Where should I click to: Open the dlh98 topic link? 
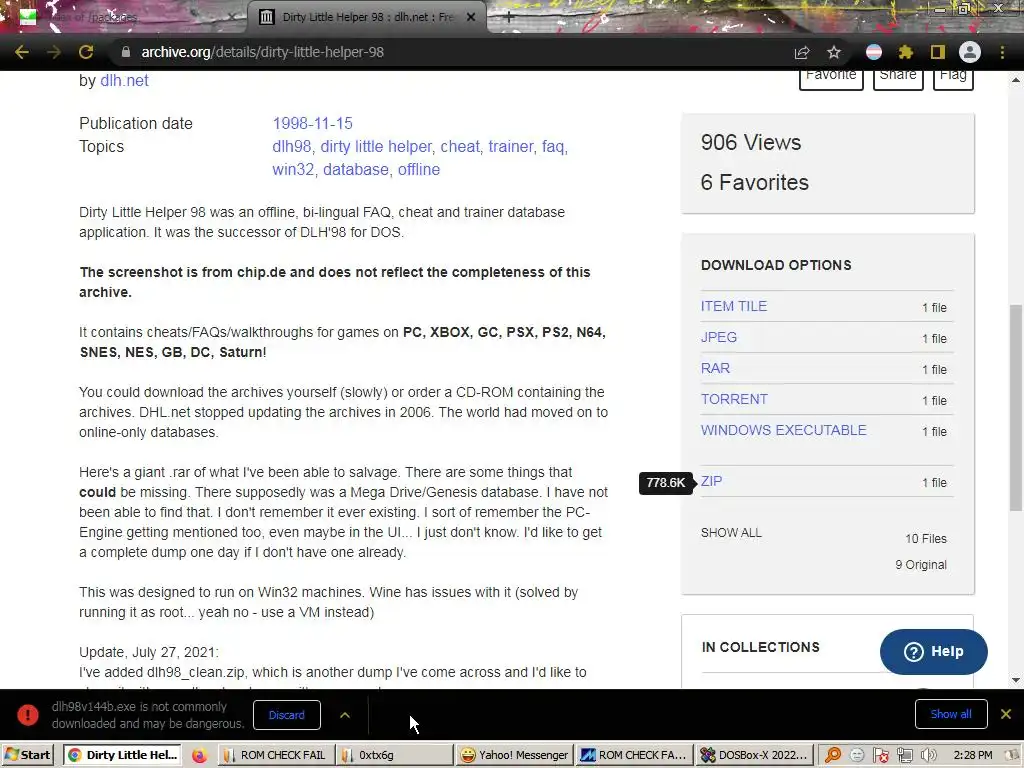[291, 146]
